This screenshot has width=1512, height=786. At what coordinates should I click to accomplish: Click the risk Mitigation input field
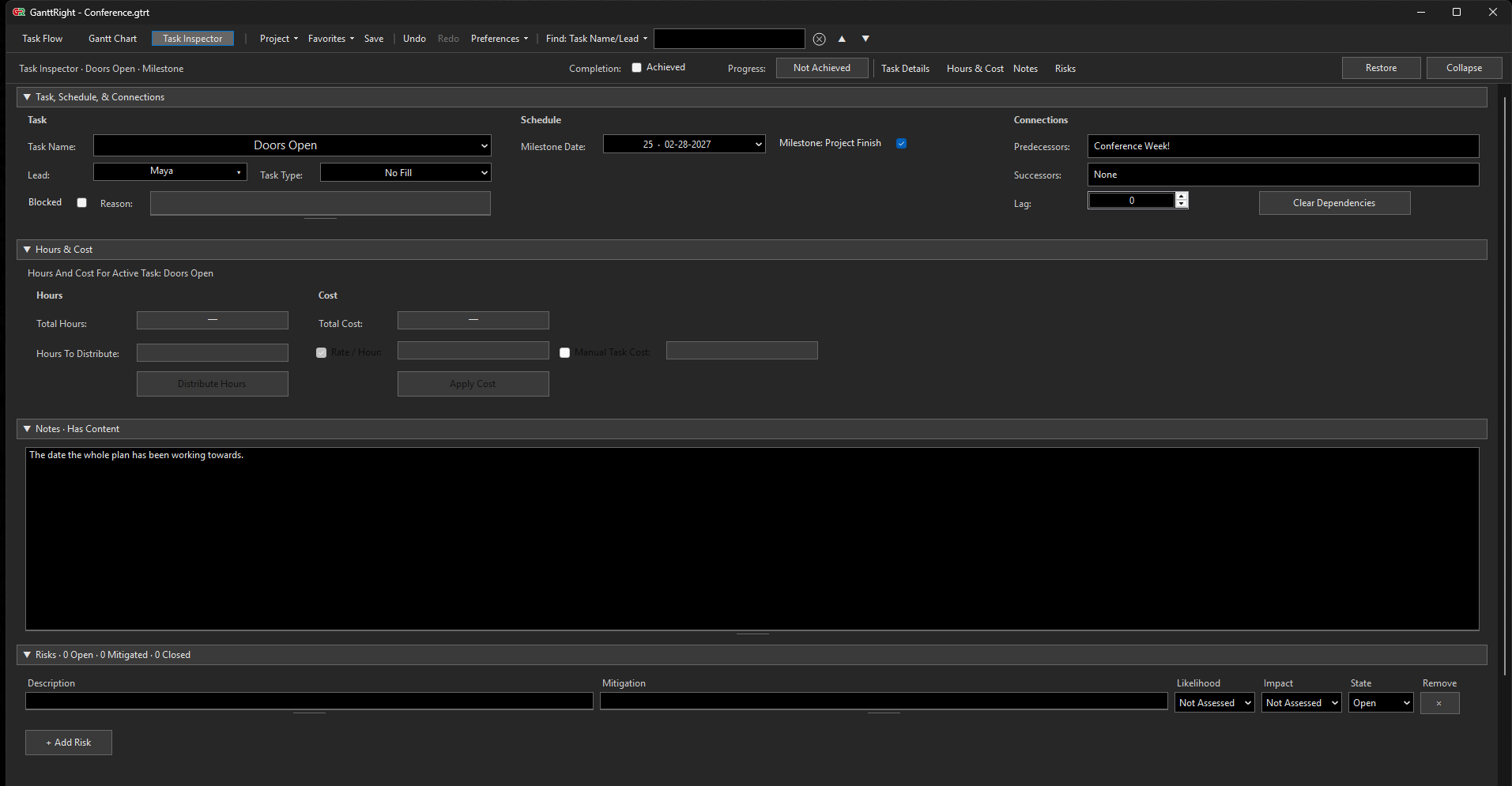884,701
